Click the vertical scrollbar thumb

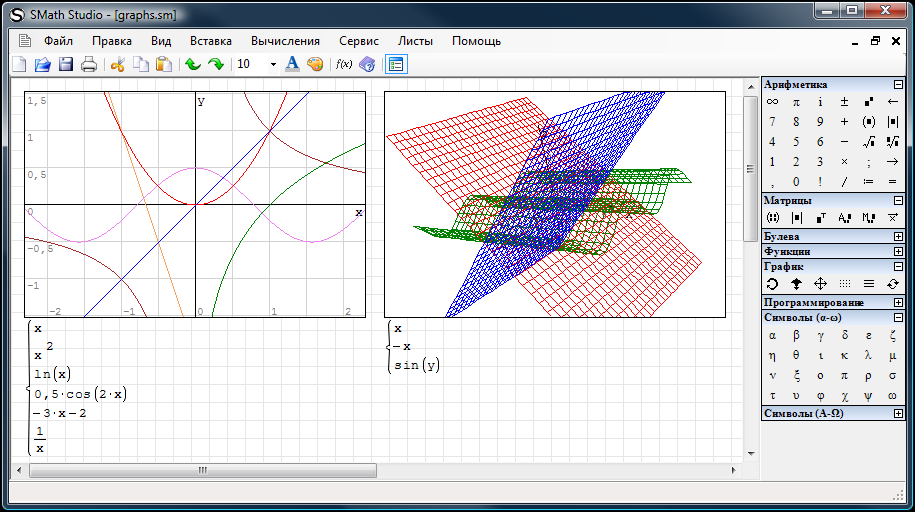[x=750, y=169]
